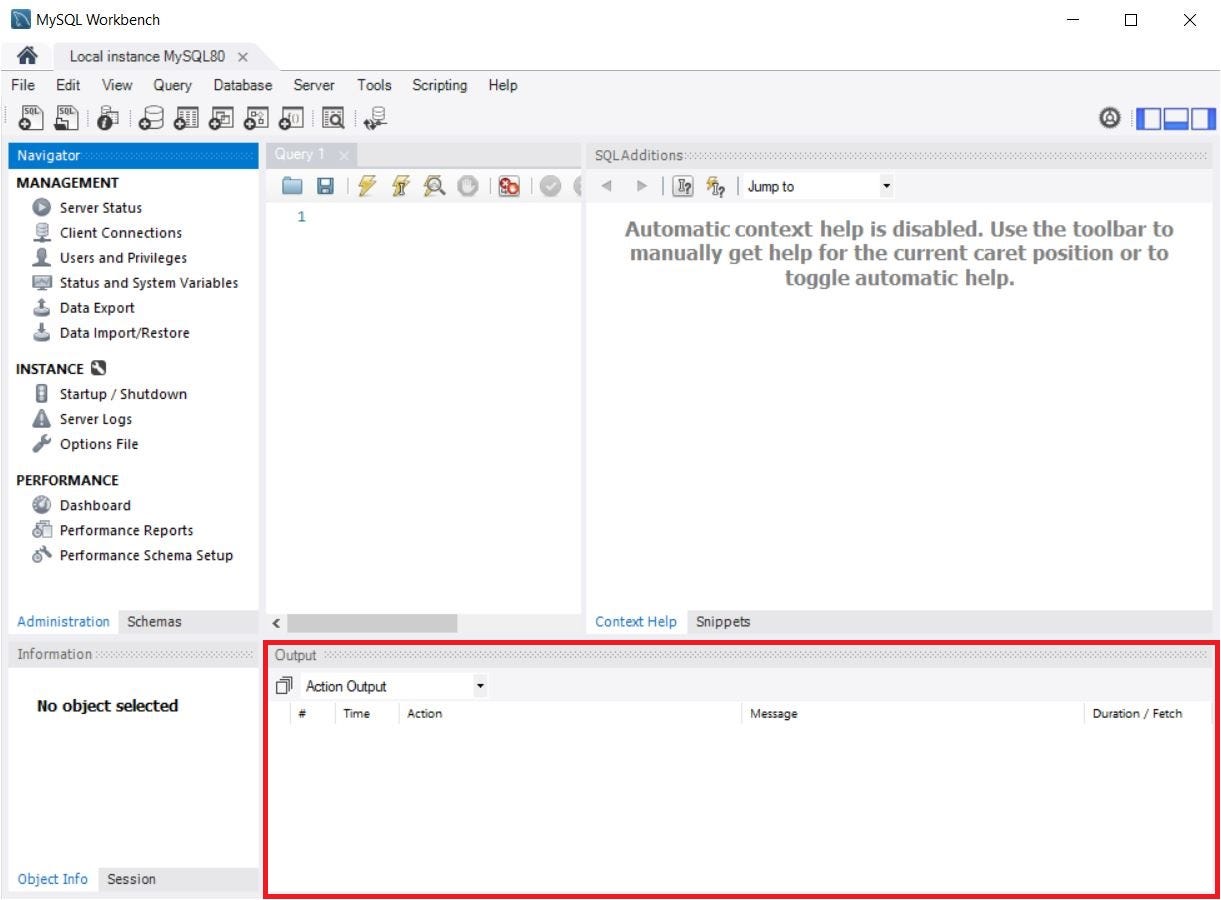Toggle the bottom output panel visibility
This screenshot has height=900, width=1221.
coord(1176,118)
